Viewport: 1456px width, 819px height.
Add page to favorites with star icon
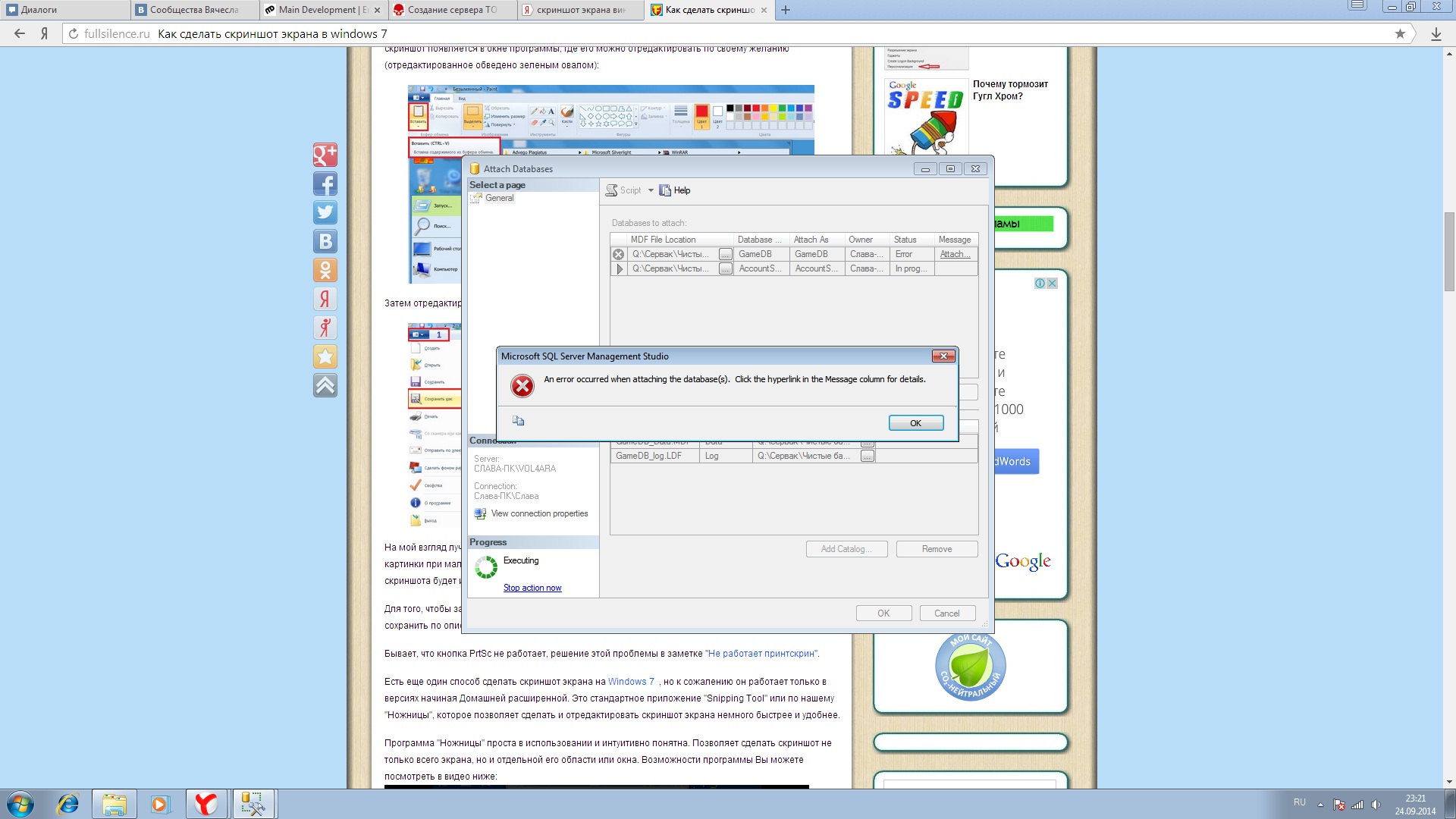coord(325,356)
